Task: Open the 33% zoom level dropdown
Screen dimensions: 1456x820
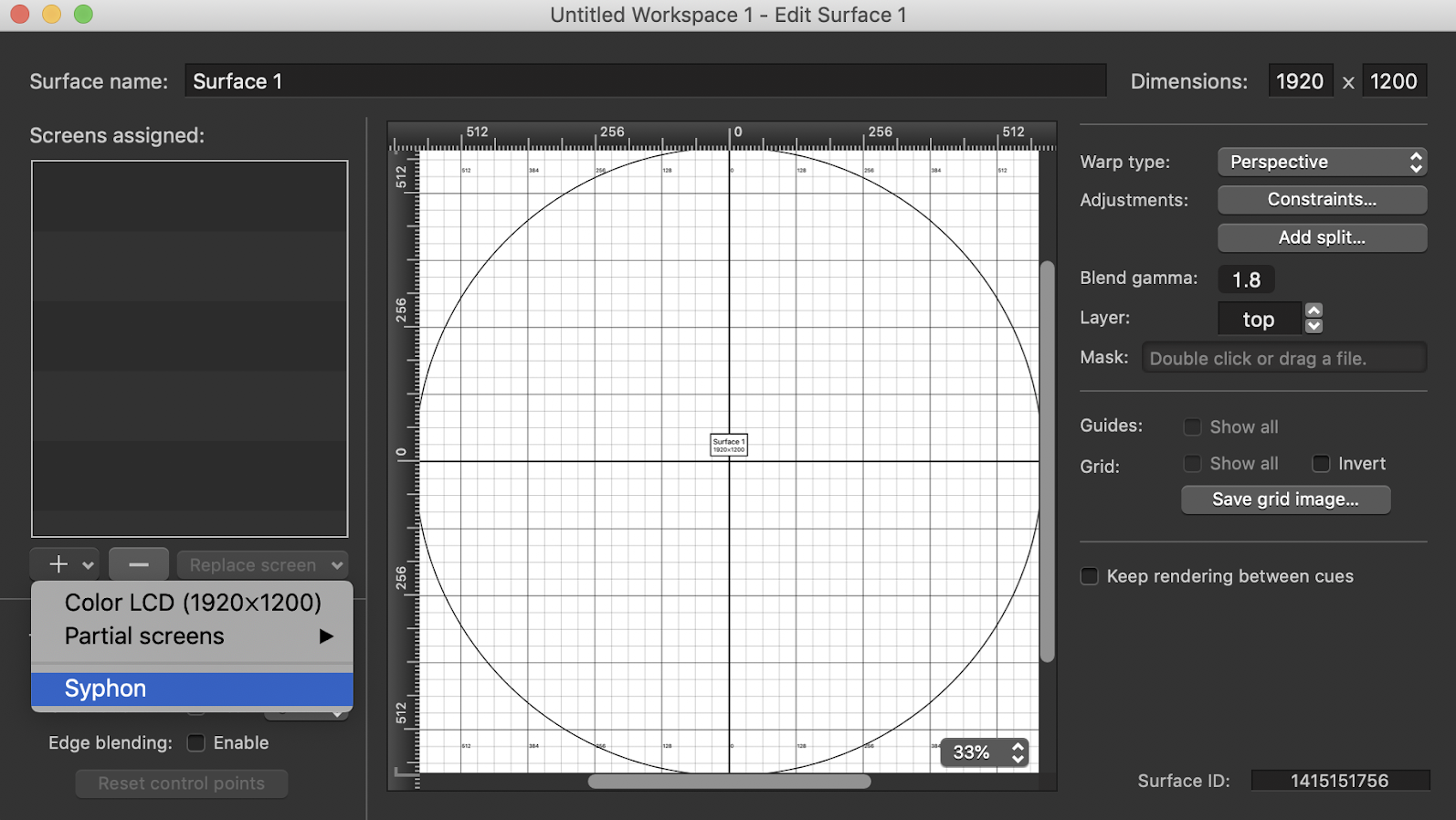Action: click(x=985, y=752)
